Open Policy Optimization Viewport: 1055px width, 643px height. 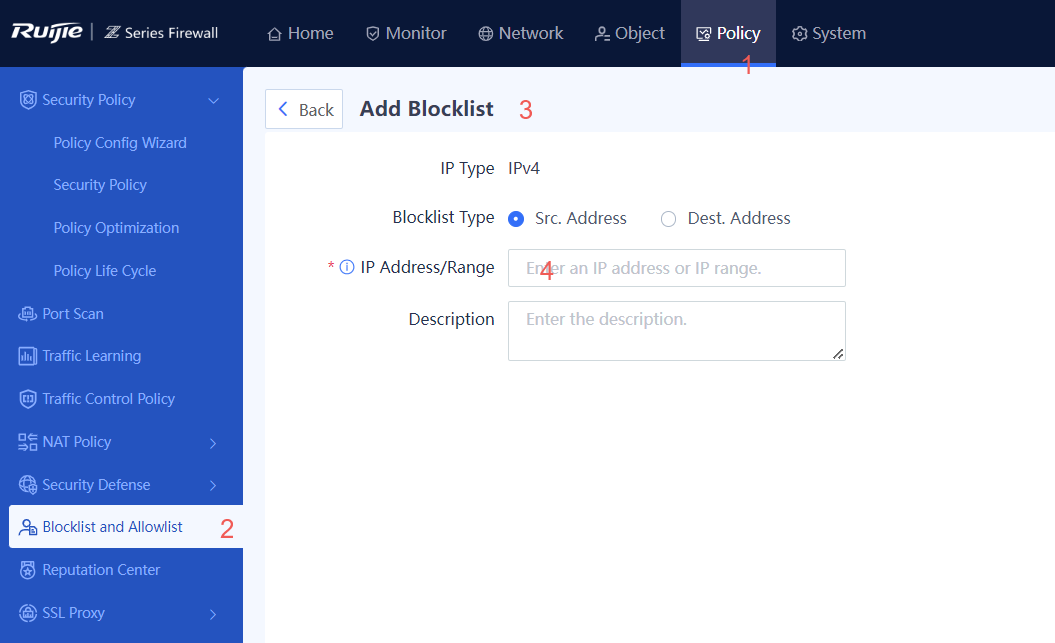point(116,228)
